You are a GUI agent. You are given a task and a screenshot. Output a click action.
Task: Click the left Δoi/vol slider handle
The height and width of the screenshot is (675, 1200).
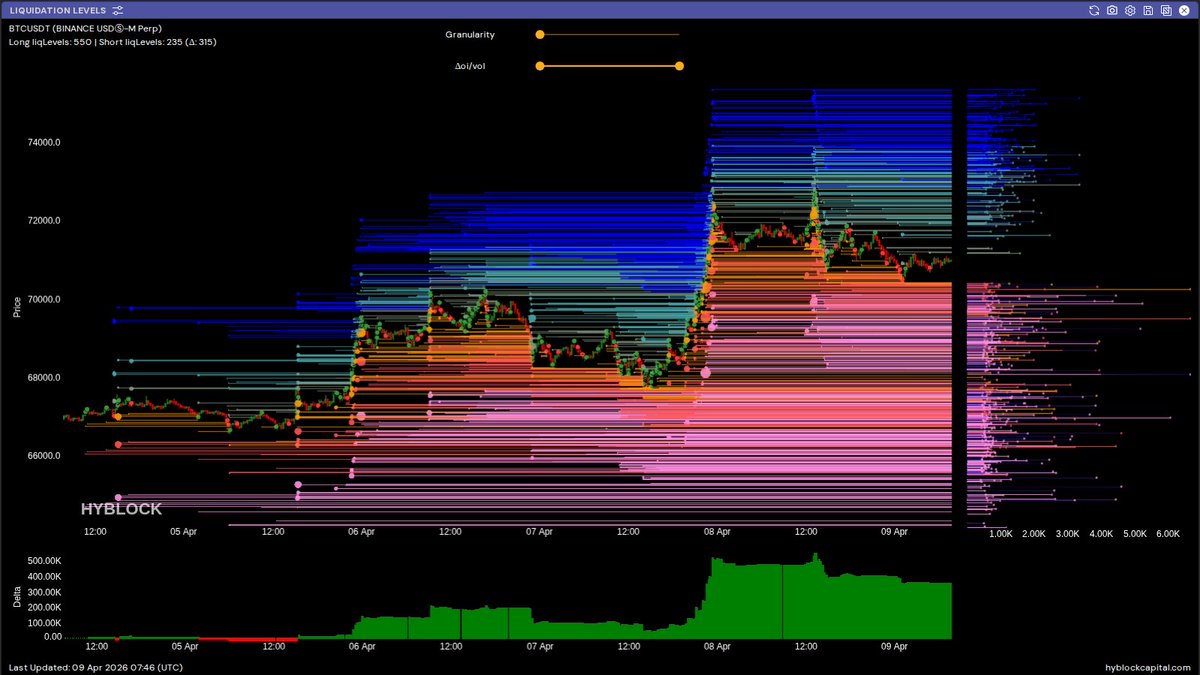(540, 66)
